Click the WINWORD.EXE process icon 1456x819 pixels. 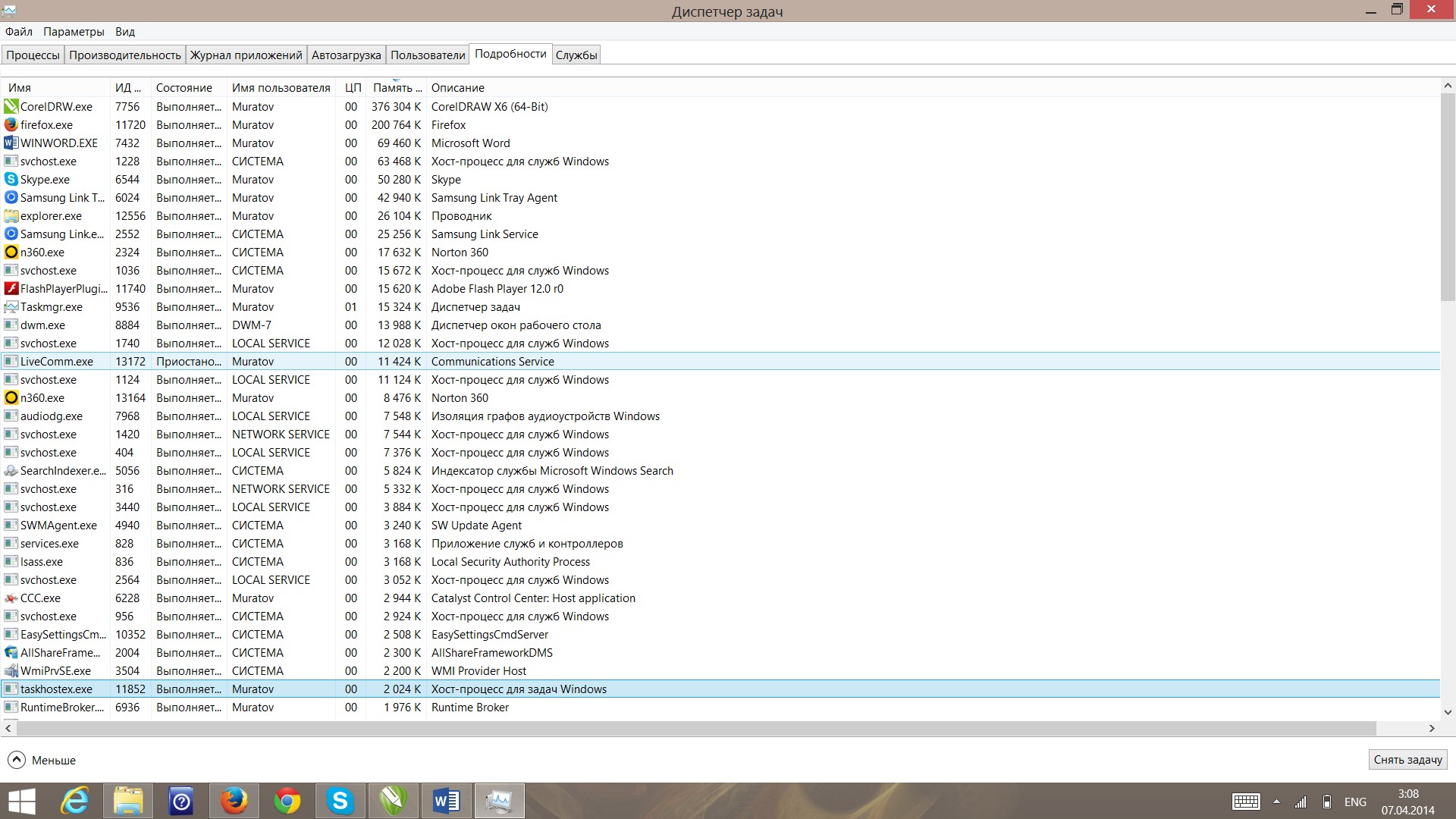[x=11, y=143]
